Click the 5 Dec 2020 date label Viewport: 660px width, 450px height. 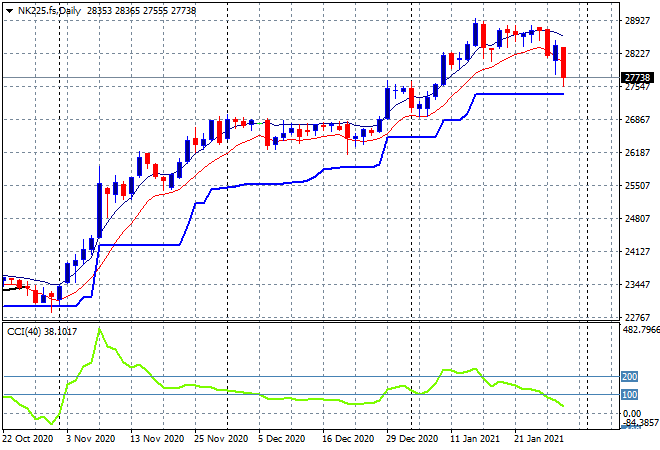click(x=282, y=439)
